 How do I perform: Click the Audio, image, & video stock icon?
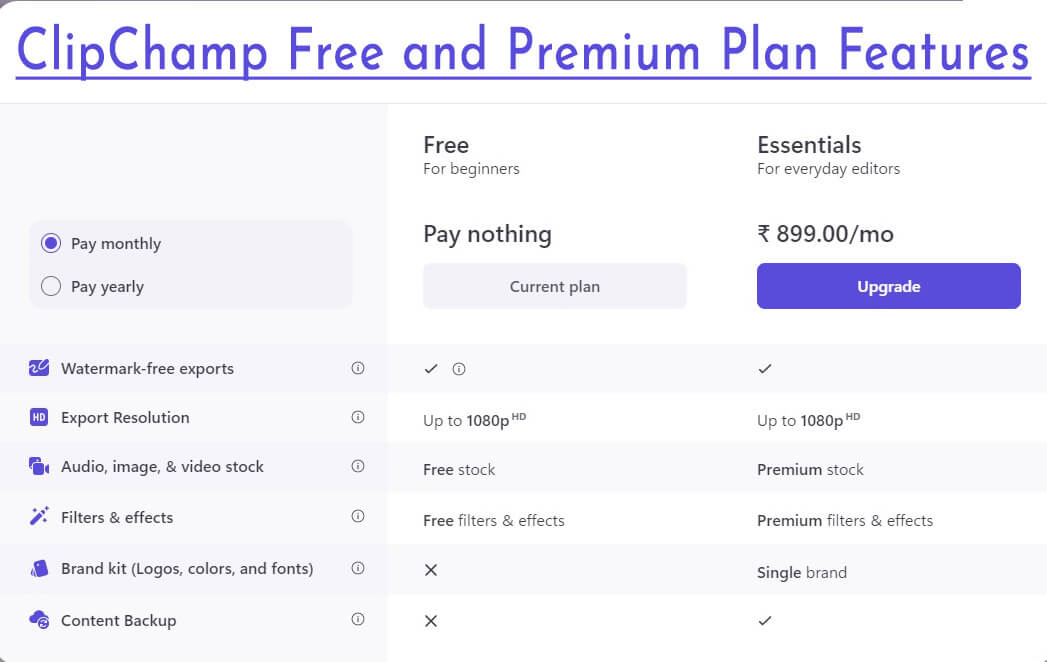(39, 466)
